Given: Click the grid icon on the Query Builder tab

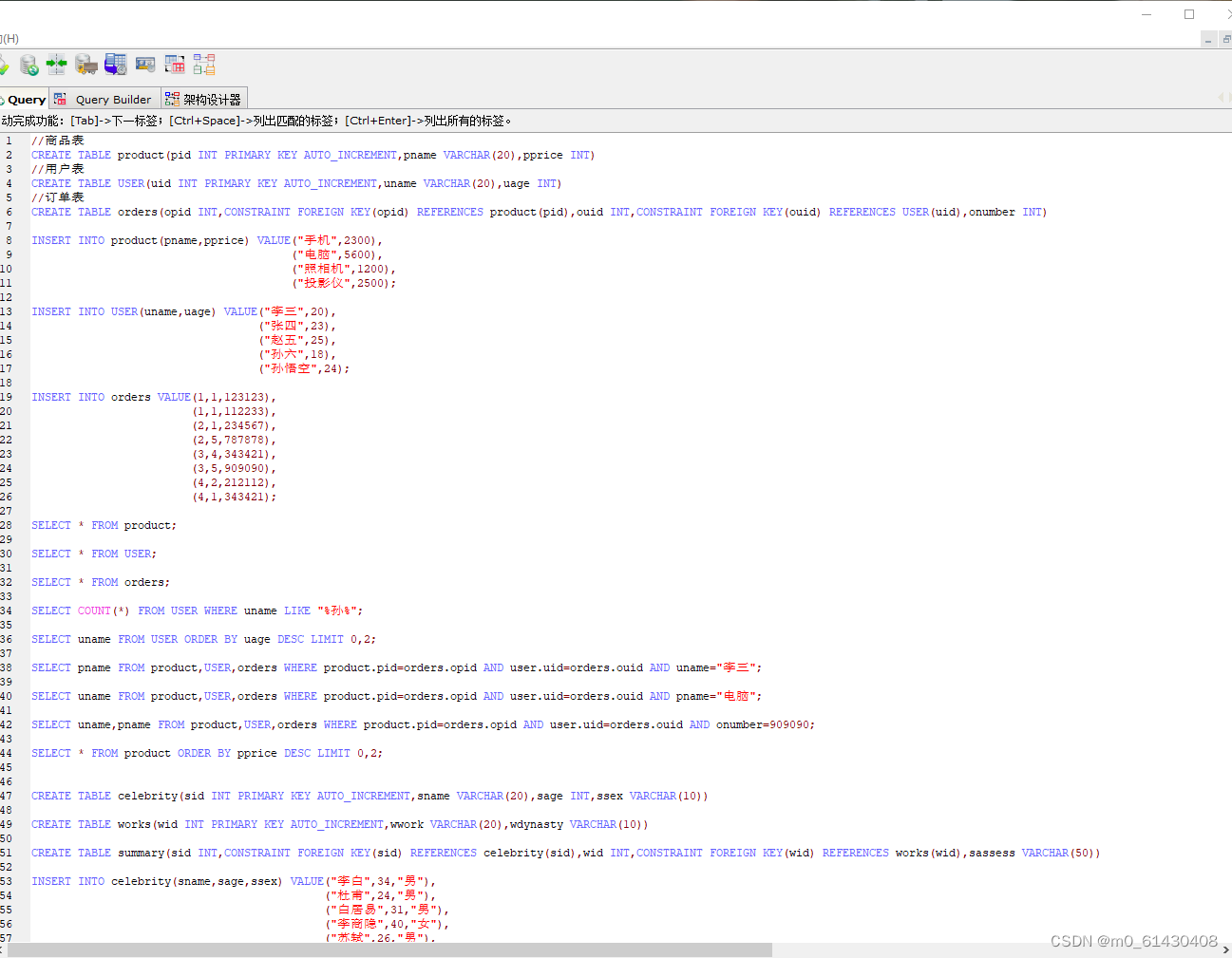Looking at the screenshot, I should click(58, 99).
